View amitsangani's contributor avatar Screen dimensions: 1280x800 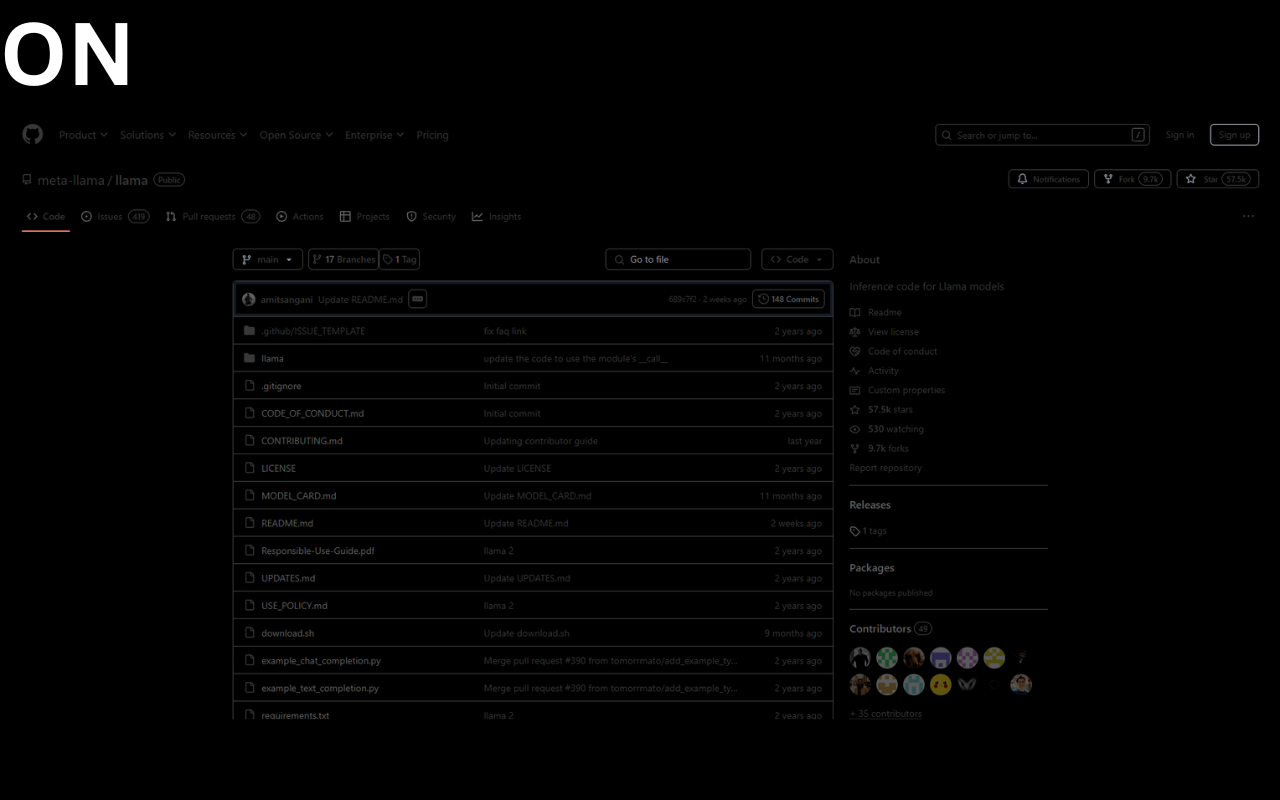(249, 298)
